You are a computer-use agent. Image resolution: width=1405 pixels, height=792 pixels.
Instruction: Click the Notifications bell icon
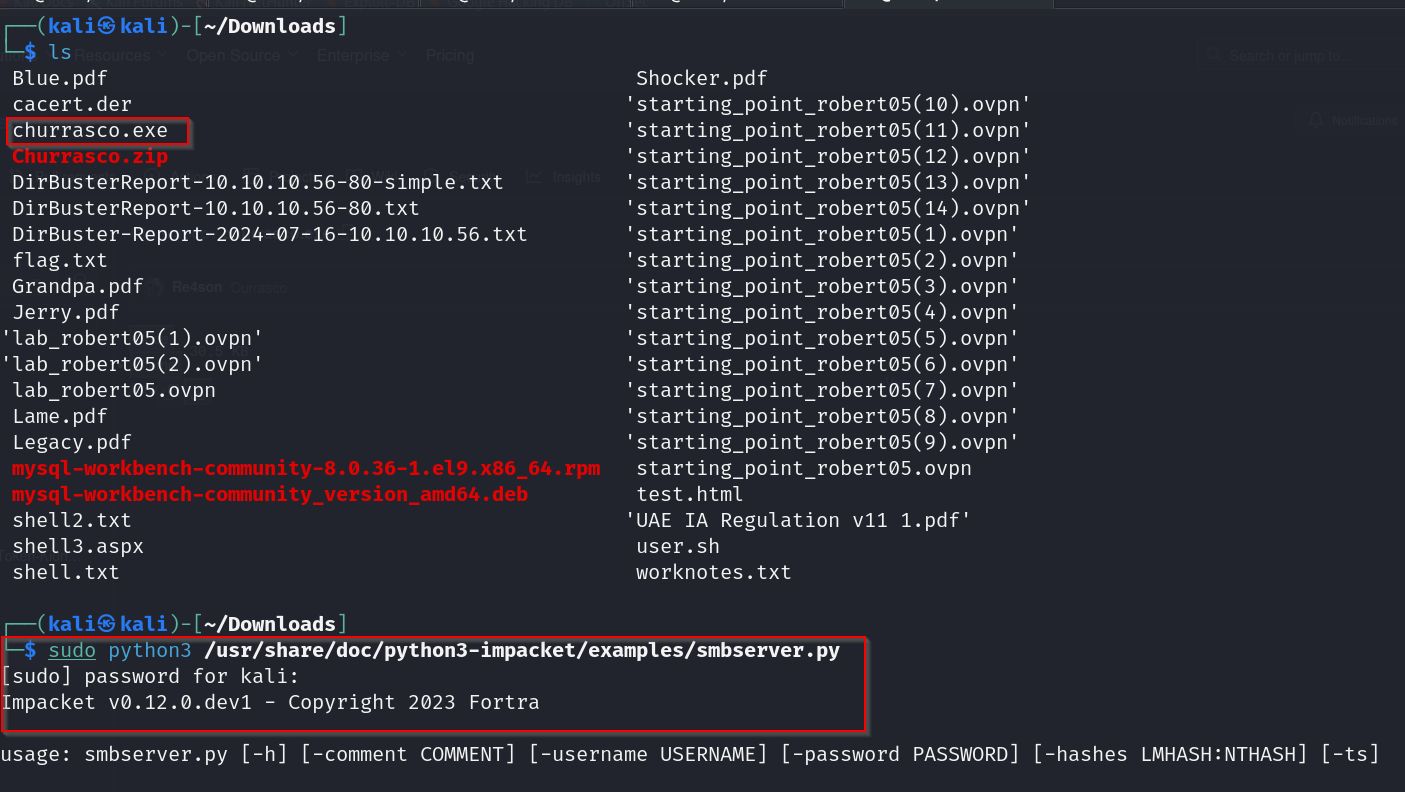(x=1316, y=120)
